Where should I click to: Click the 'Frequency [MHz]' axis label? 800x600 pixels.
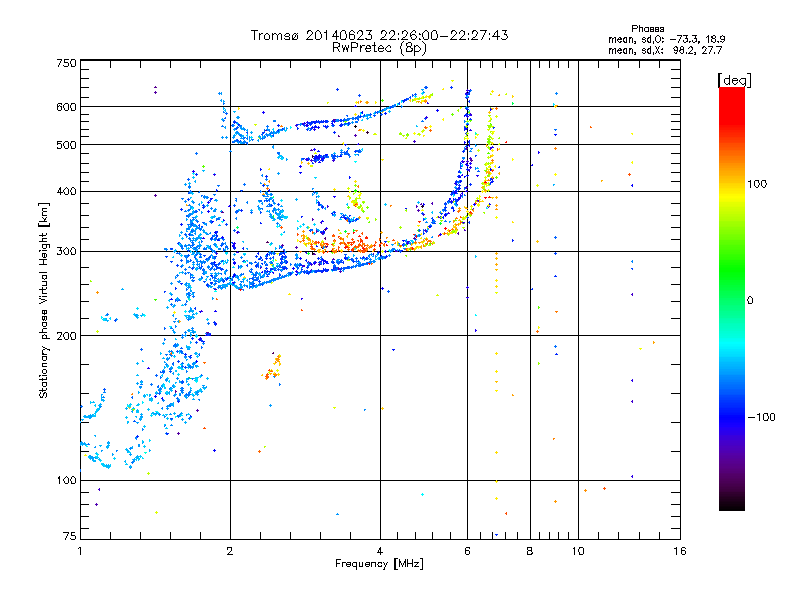tap(379, 564)
